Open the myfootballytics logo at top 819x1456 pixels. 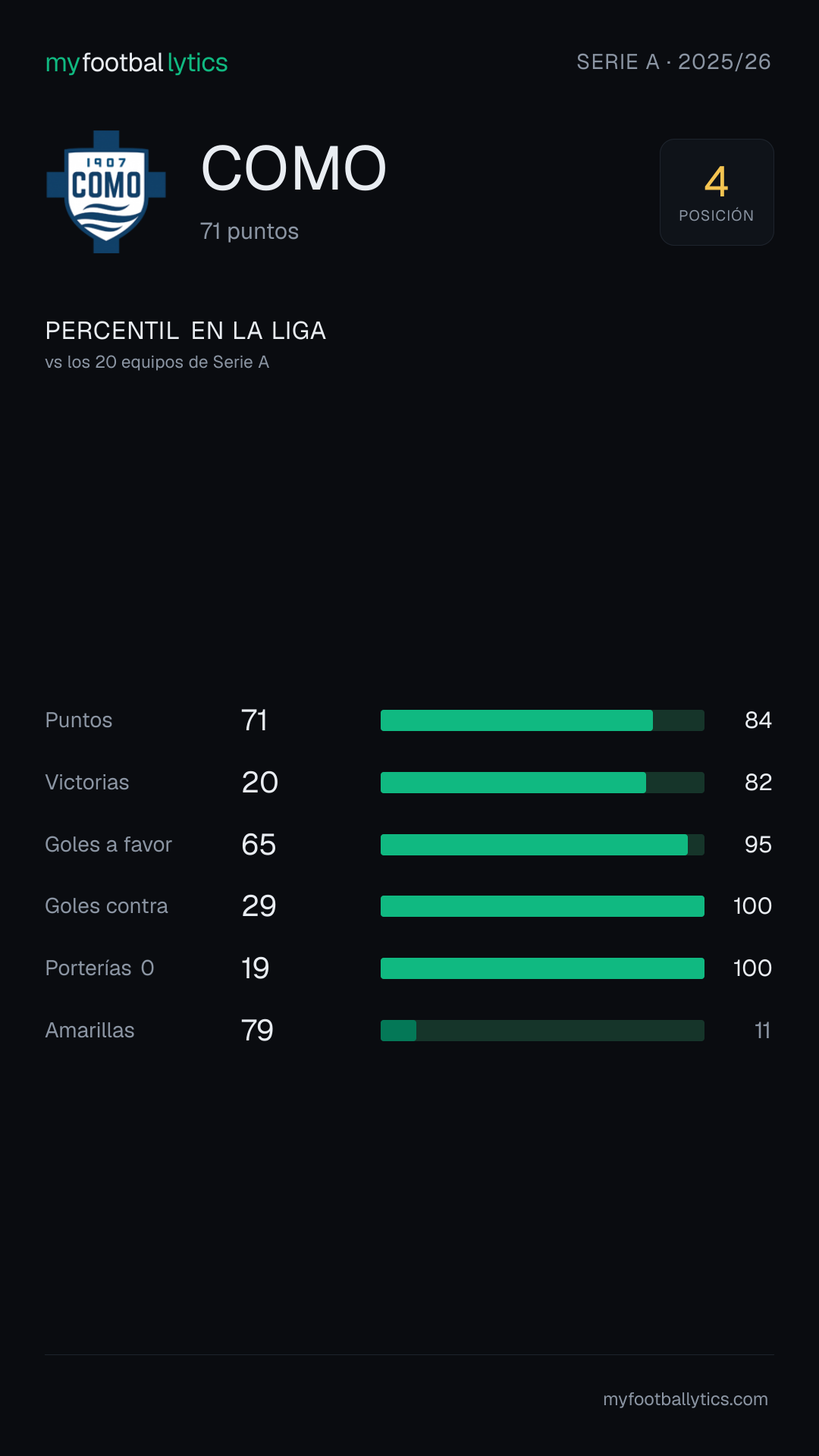coord(136,63)
